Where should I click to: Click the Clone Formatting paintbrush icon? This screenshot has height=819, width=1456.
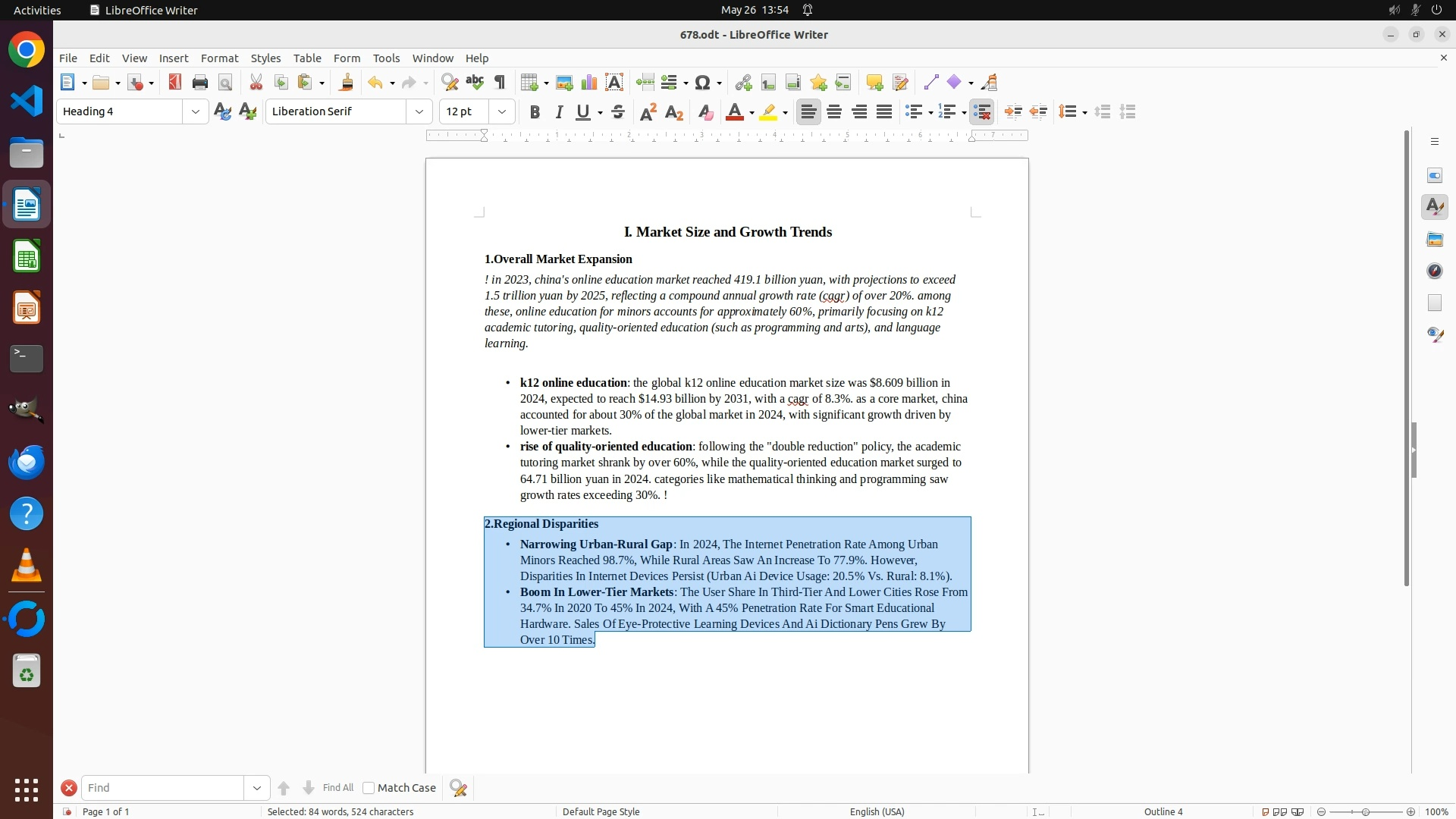pyautogui.click(x=347, y=83)
